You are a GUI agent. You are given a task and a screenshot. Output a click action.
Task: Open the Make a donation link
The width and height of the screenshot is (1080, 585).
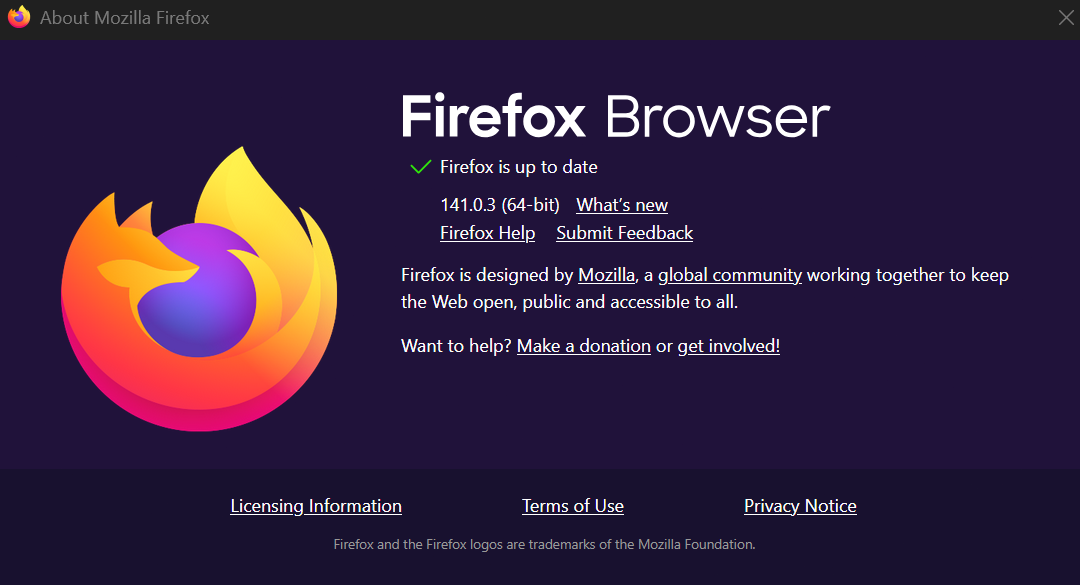tap(583, 346)
